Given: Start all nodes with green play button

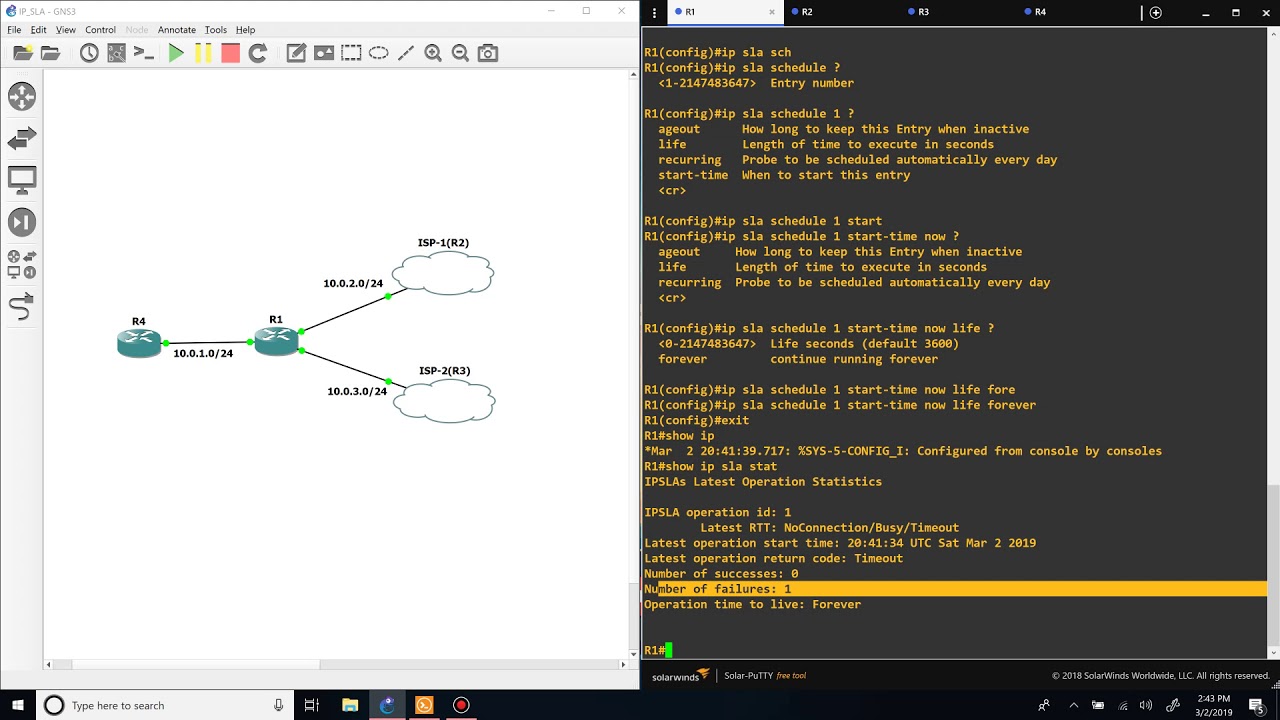Looking at the screenshot, I should pos(176,53).
